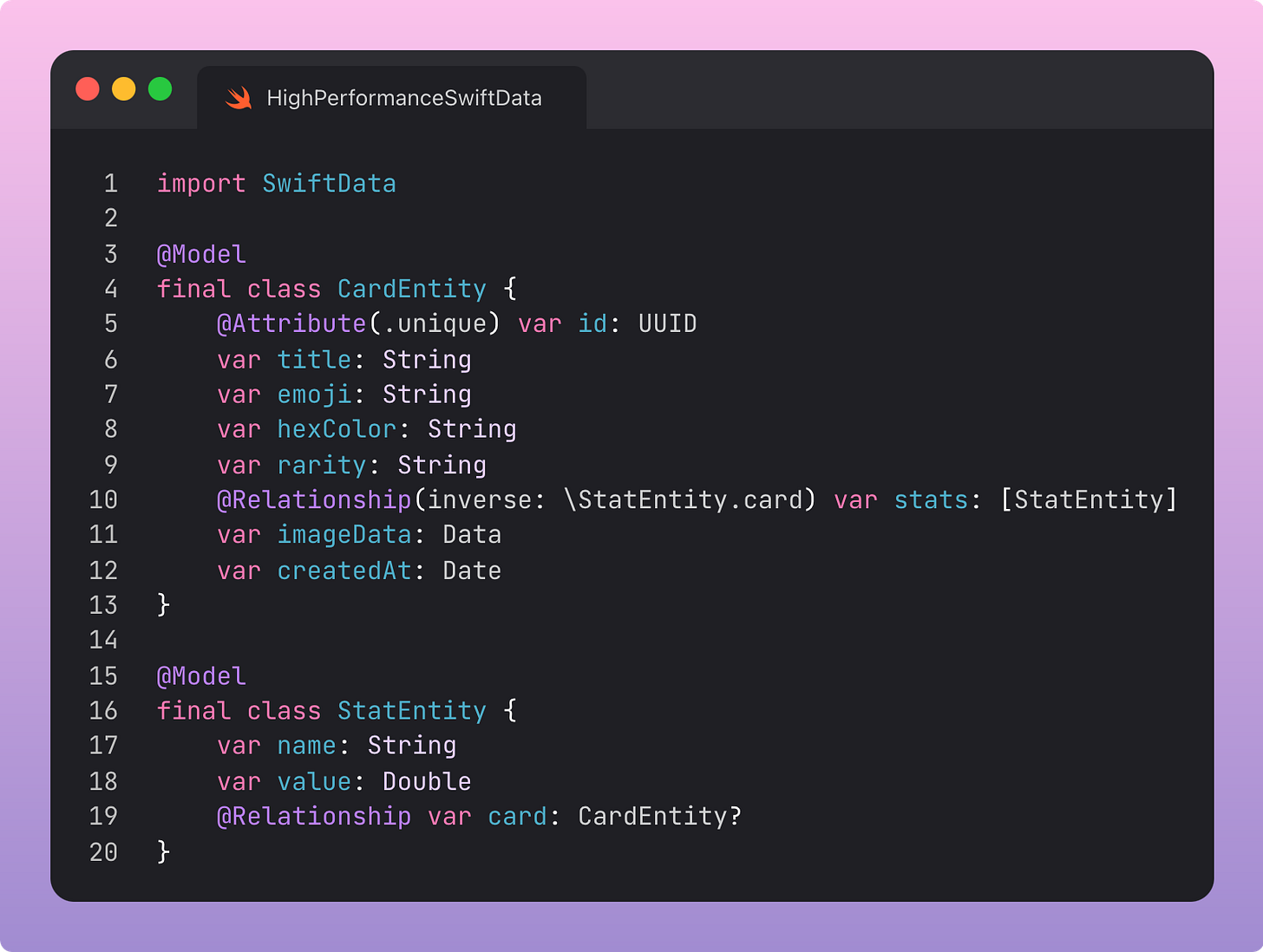
Task: Click the 'CardEntity' class name on line 4
Action: tap(412, 289)
